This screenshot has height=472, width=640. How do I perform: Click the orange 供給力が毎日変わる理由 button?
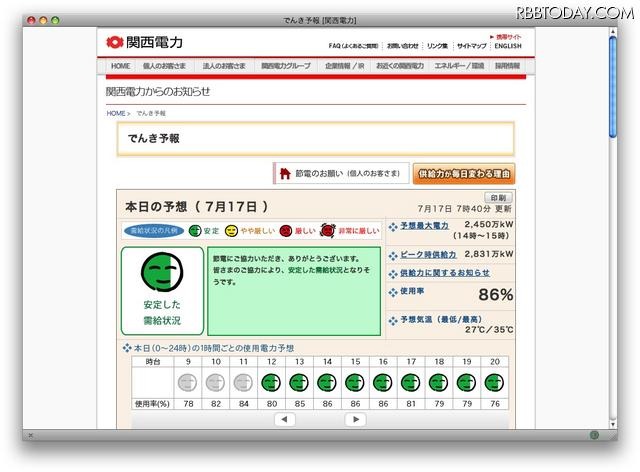[x=464, y=174]
